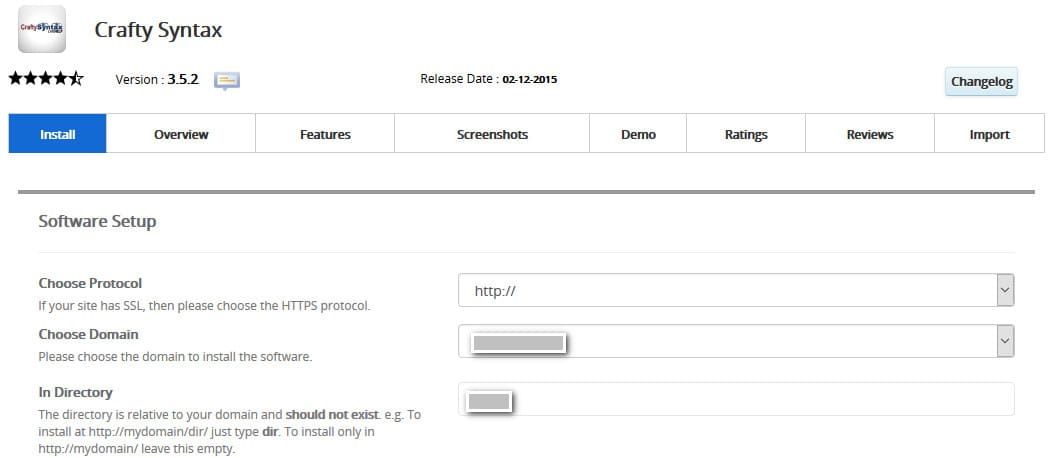
Task: Select the Install tab
Action: (58, 134)
